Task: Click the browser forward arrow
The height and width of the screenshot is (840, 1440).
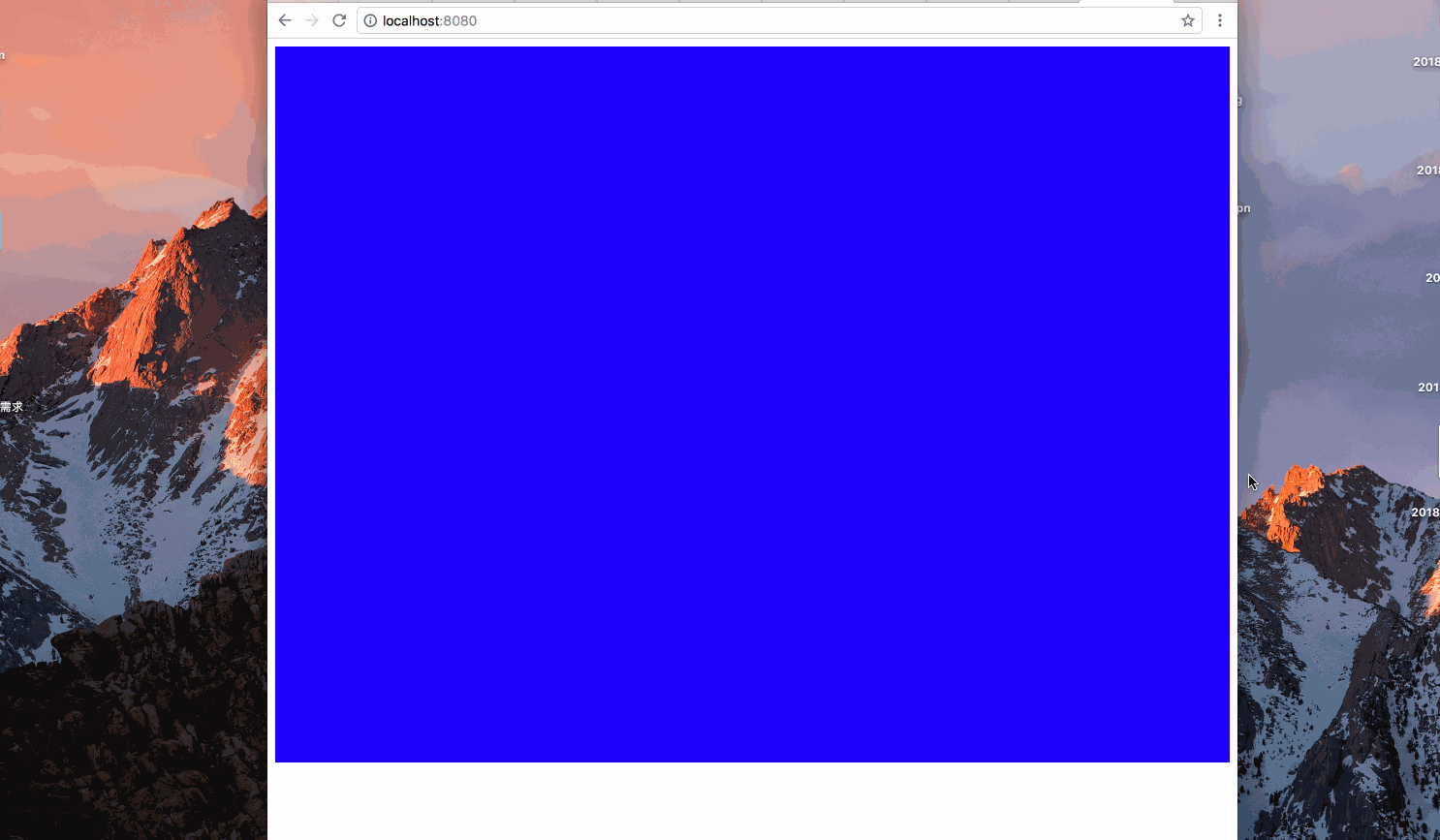Action: [x=312, y=20]
